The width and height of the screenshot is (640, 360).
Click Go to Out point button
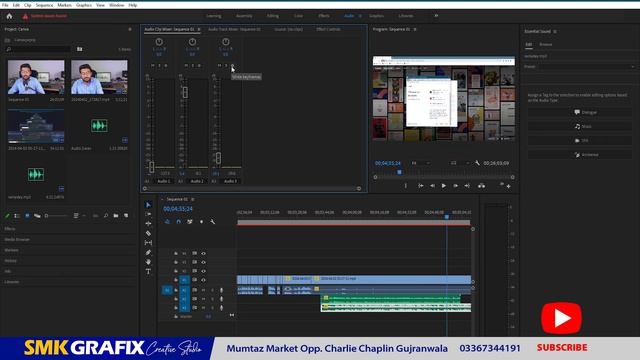tap(467, 186)
